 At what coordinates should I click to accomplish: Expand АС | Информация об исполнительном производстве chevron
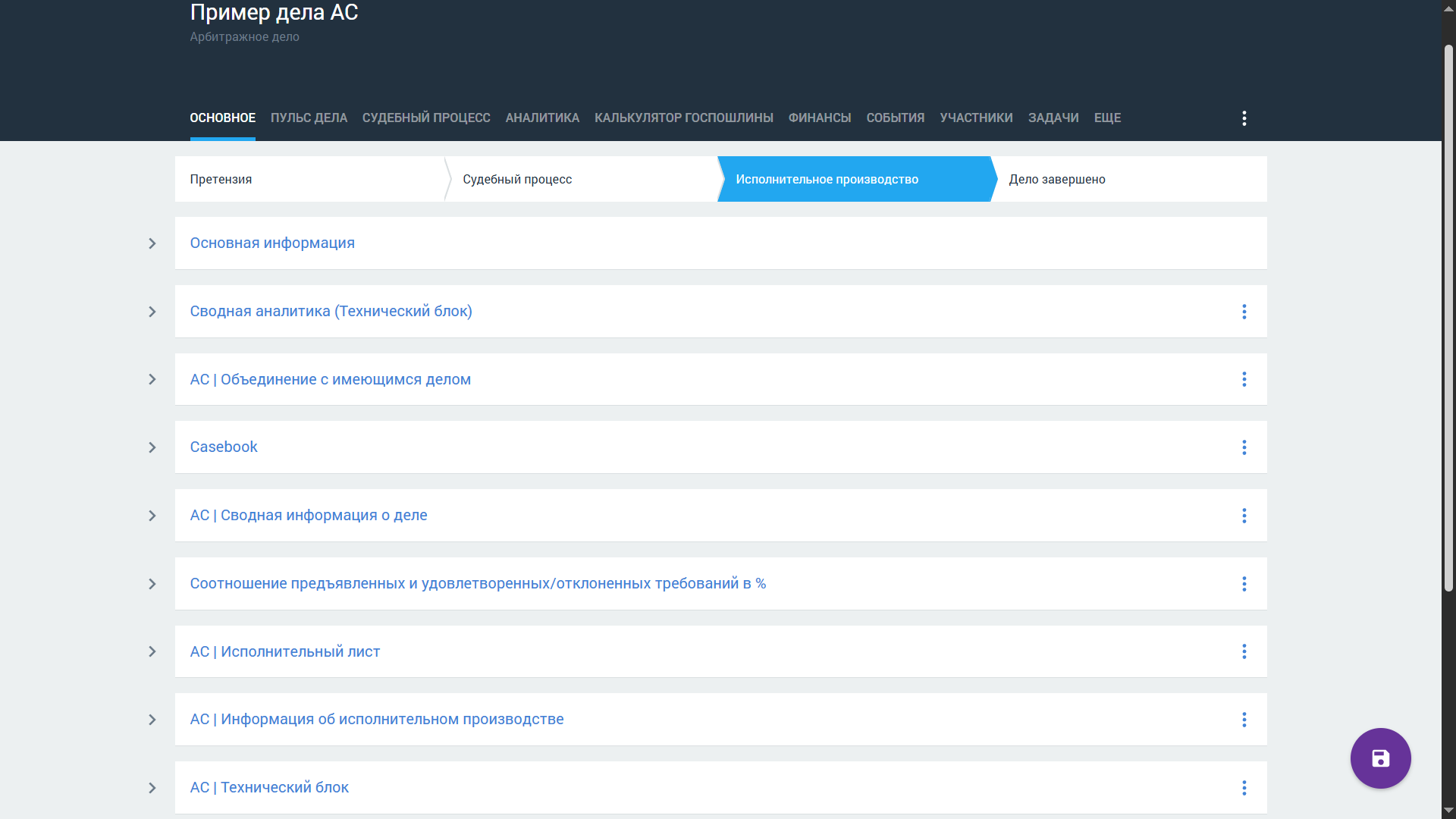(152, 720)
